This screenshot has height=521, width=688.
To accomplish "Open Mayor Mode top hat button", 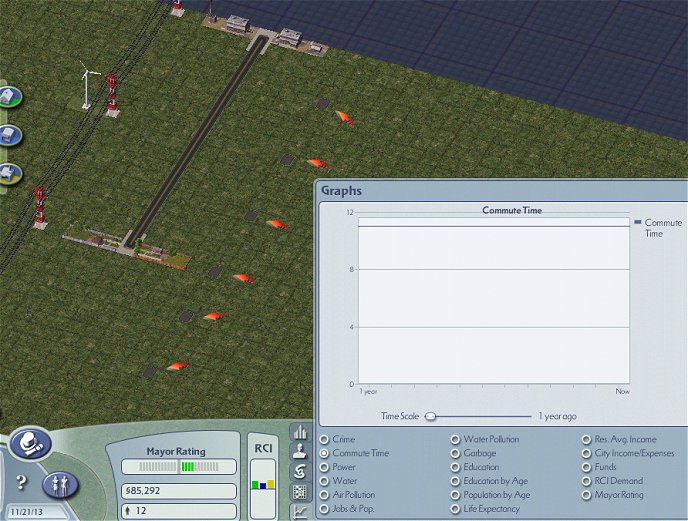I will (x=31, y=444).
